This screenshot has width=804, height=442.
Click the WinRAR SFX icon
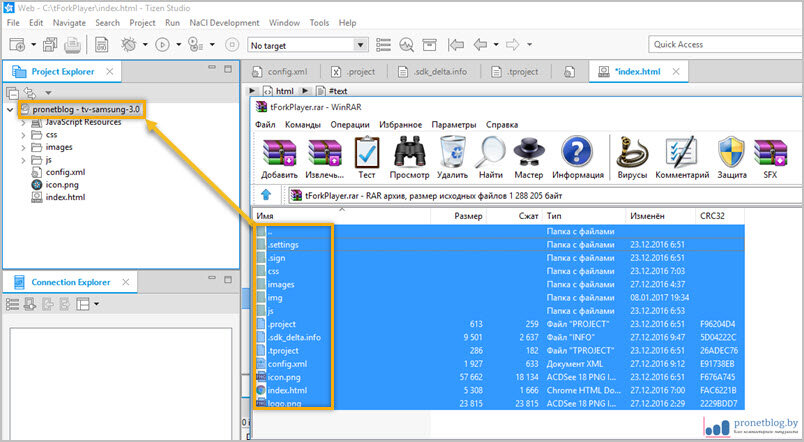[770, 153]
